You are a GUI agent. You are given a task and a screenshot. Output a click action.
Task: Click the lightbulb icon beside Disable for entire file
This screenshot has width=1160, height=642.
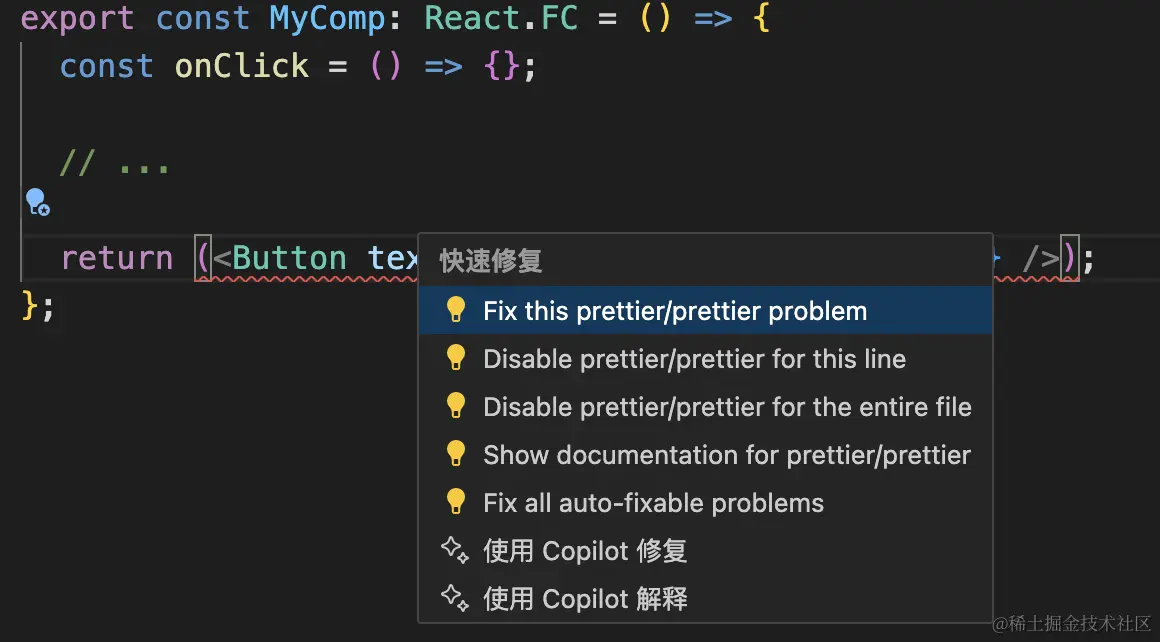point(456,406)
